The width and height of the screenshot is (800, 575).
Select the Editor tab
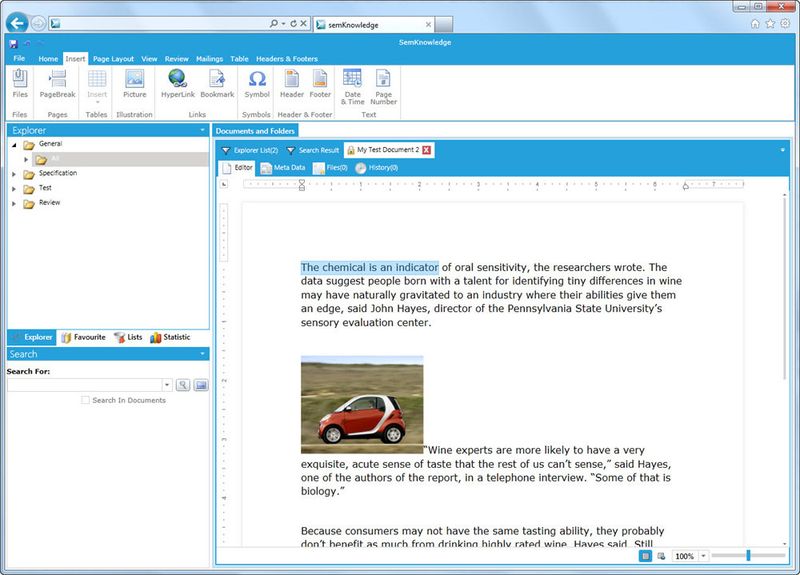237,167
